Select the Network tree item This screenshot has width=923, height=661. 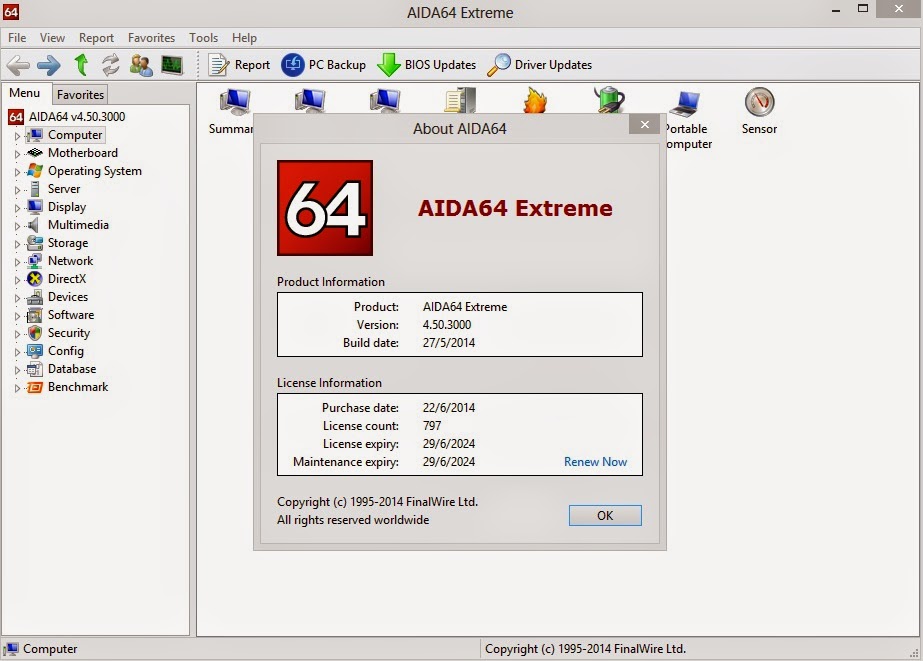point(71,261)
